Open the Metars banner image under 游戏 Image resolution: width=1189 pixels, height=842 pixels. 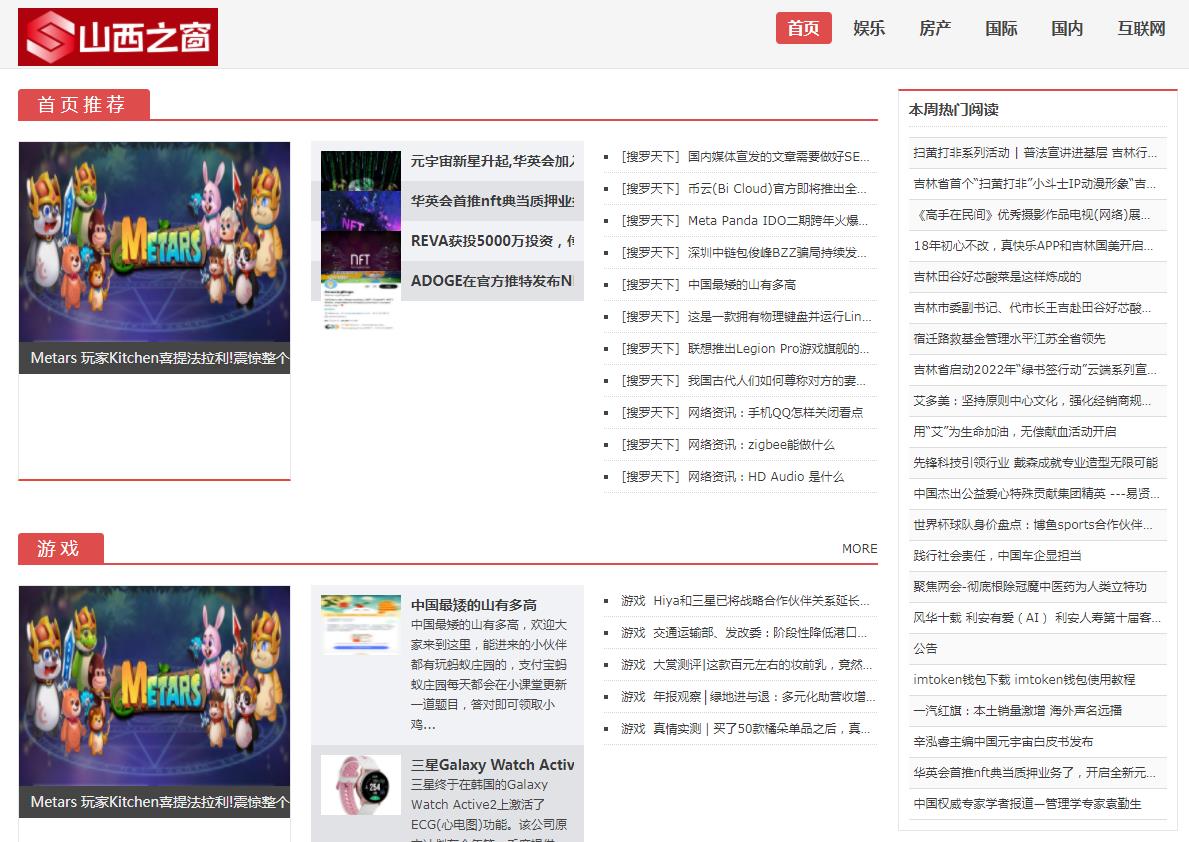point(155,686)
